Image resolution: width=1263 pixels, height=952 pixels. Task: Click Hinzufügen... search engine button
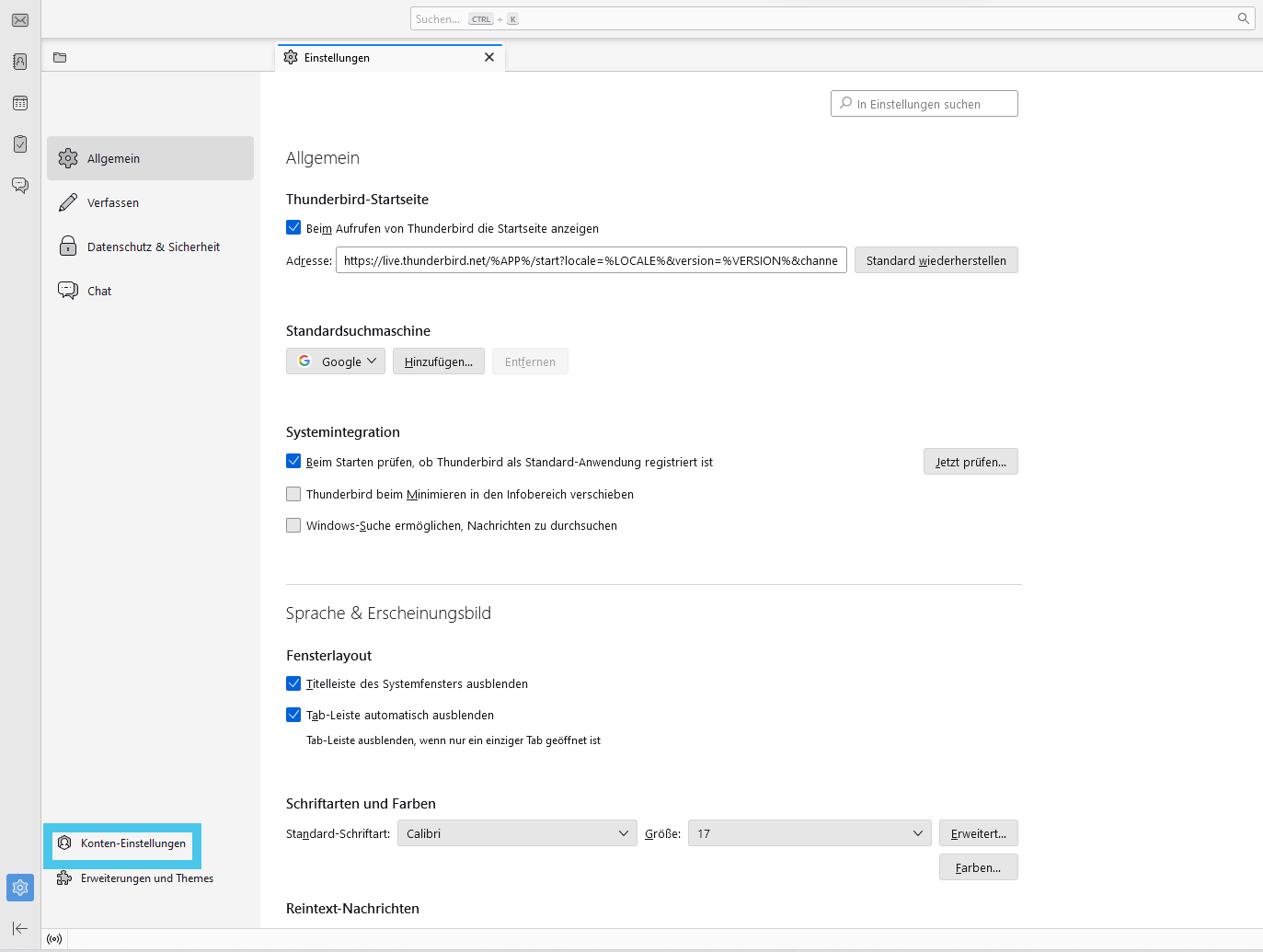pos(439,361)
